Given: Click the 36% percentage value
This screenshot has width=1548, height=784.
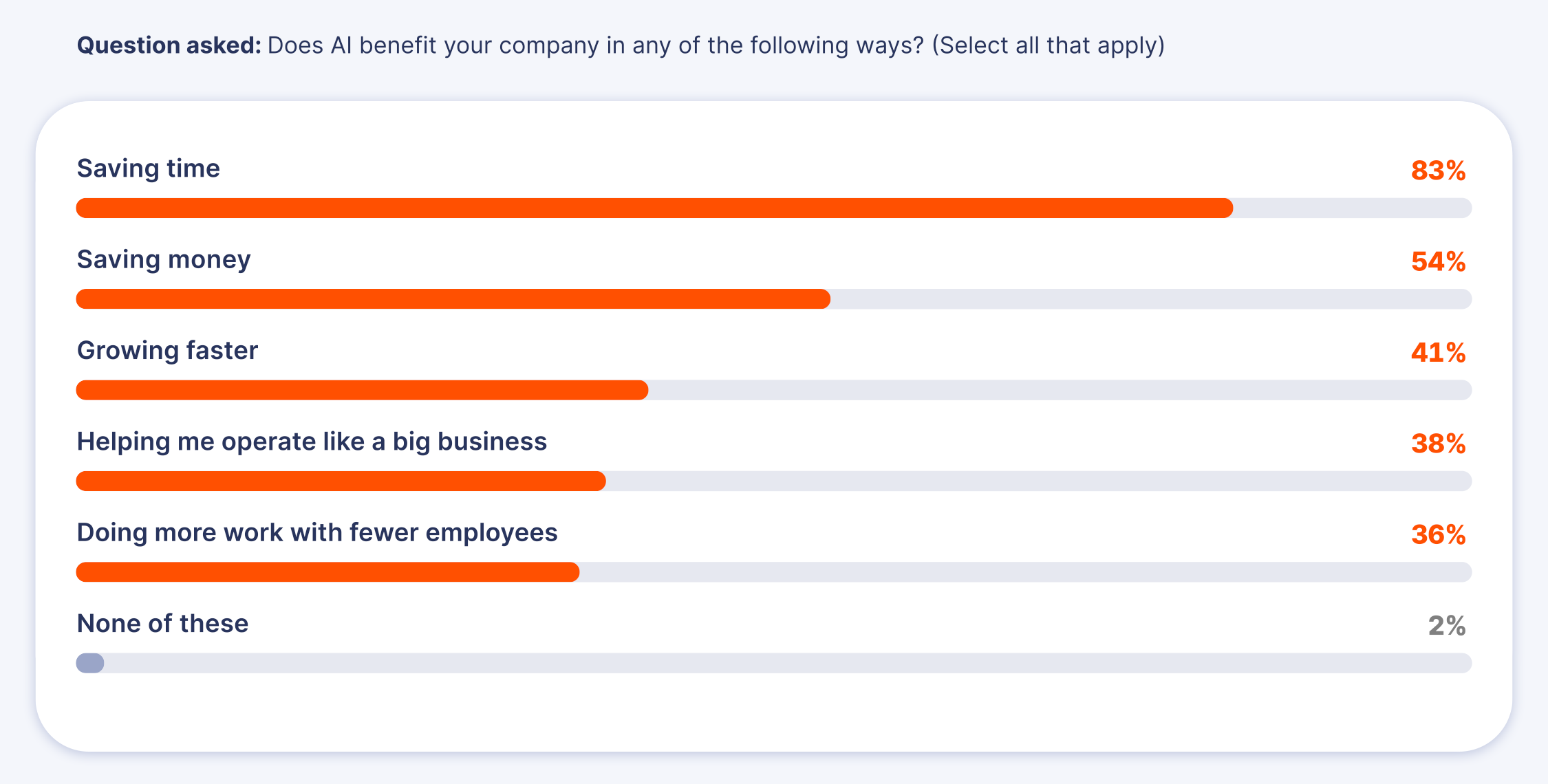Looking at the screenshot, I should [x=1438, y=535].
